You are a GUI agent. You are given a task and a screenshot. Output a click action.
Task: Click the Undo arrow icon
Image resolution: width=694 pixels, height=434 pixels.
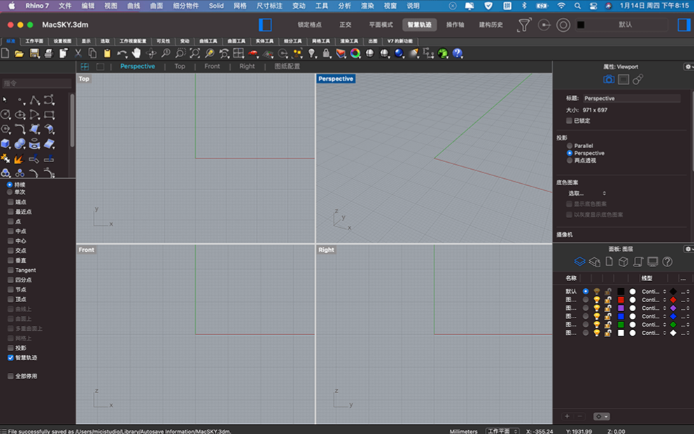[x=122, y=54]
